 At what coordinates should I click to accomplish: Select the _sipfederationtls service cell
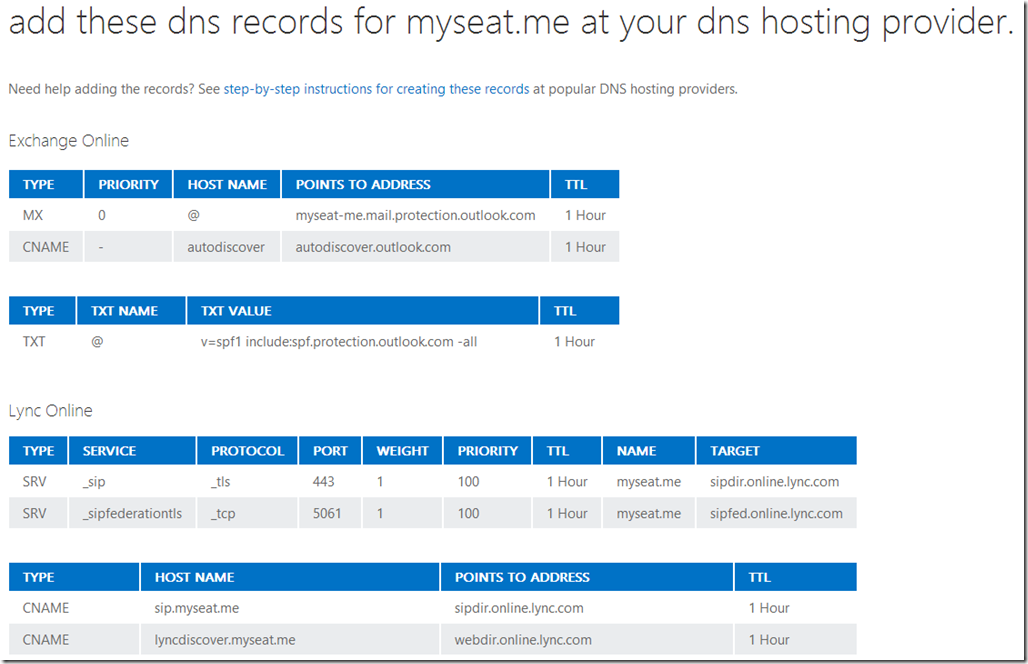point(132,513)
